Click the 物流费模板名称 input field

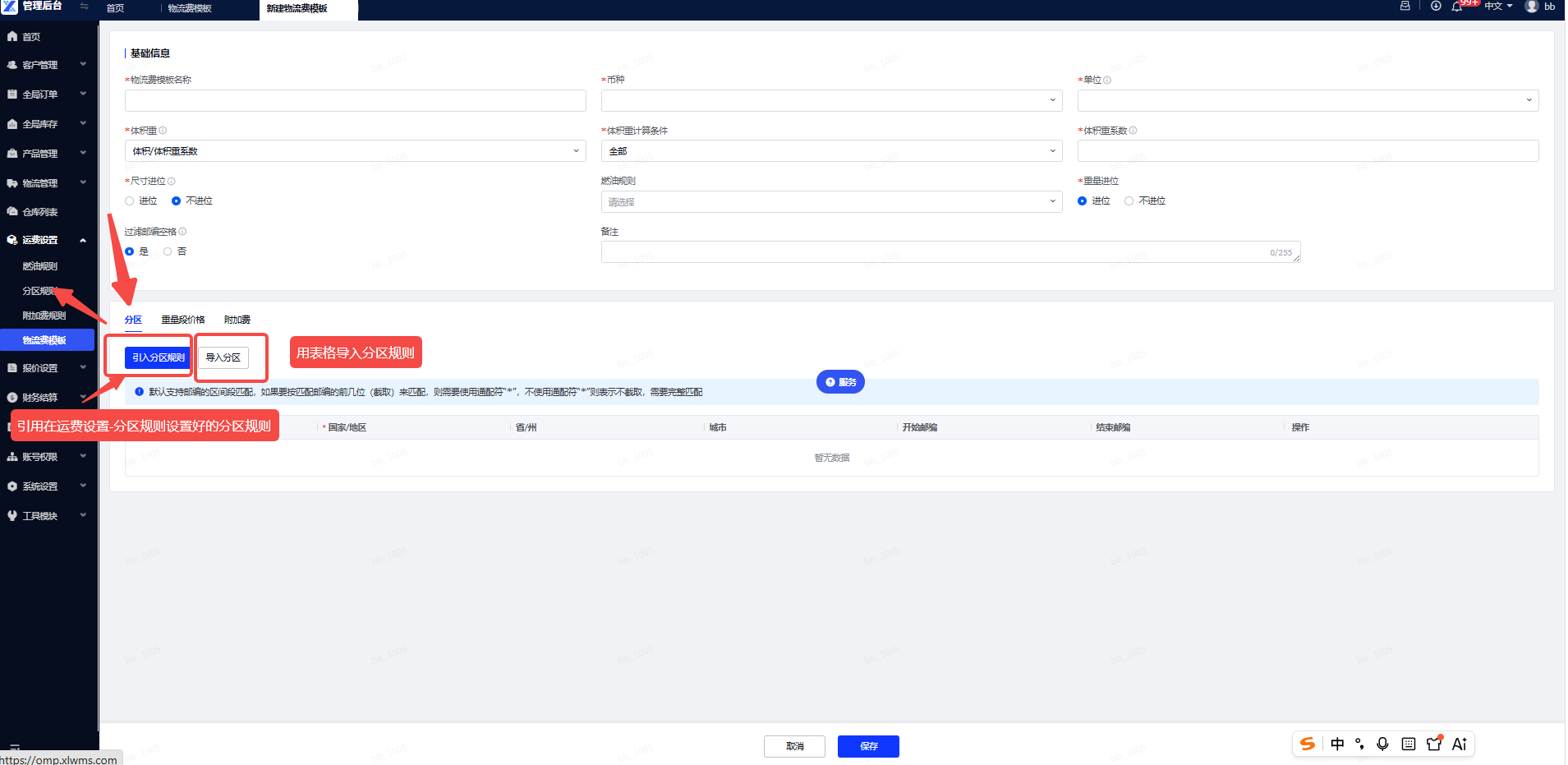(x=355, y=100)
